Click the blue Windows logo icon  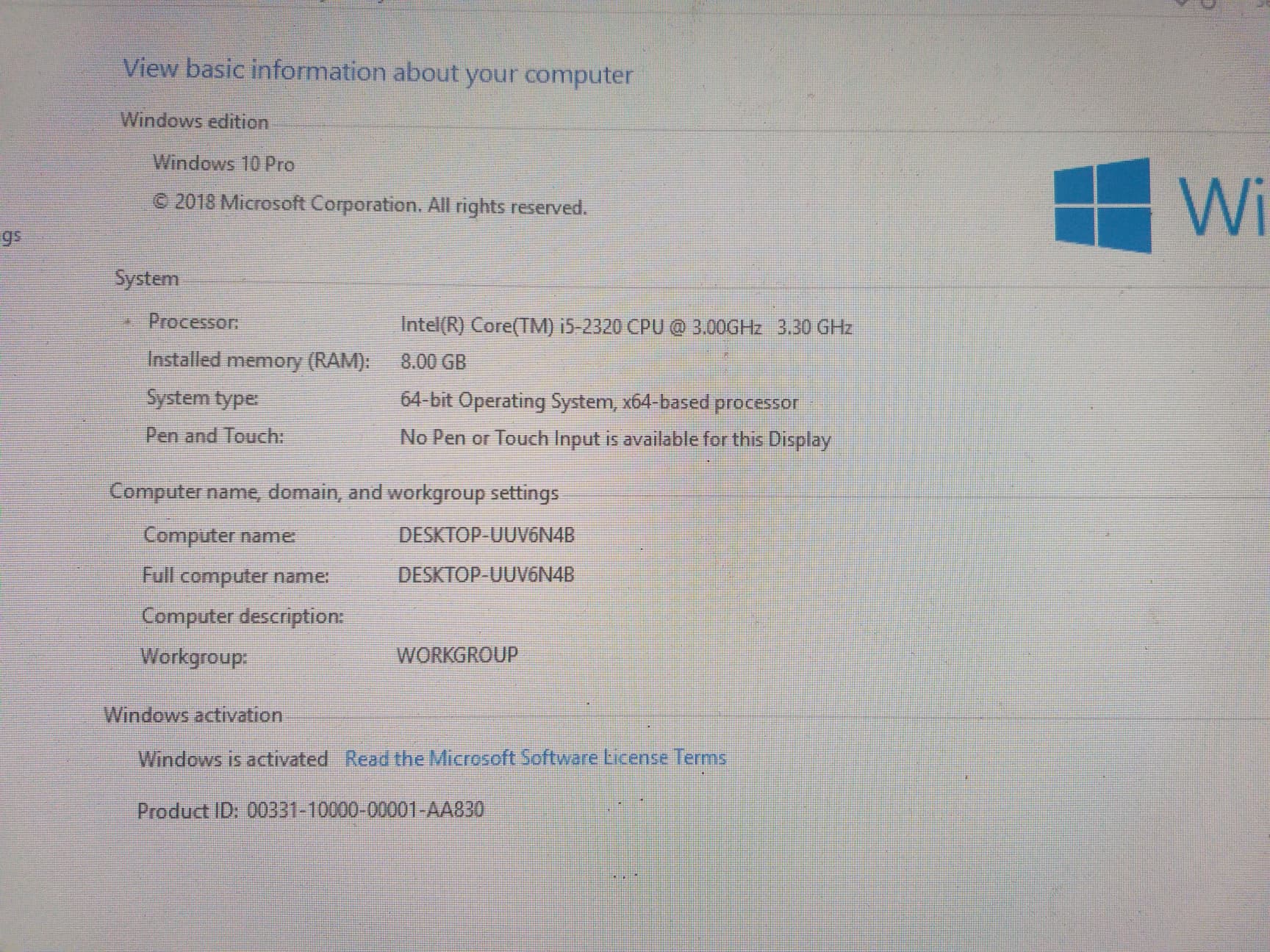1102,205
